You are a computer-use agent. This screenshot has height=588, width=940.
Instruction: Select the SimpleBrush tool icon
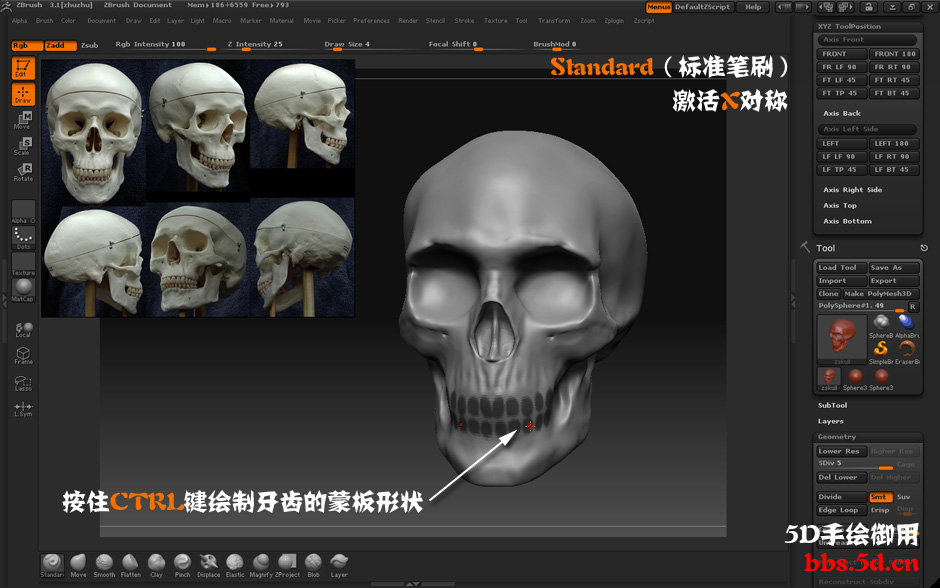[881, 349]
